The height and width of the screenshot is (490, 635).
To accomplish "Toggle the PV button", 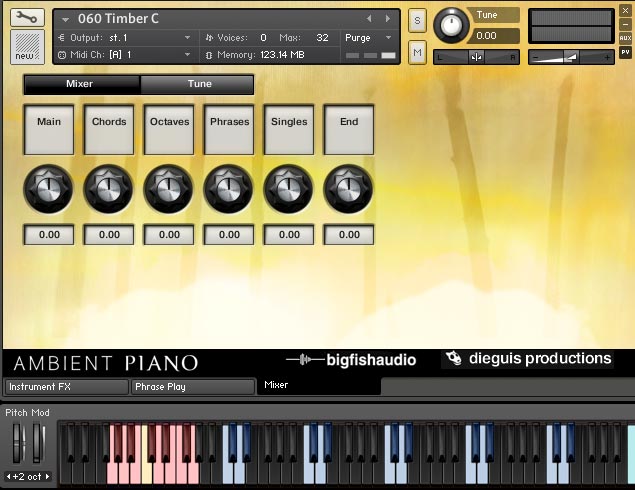I will click(625, 52).
